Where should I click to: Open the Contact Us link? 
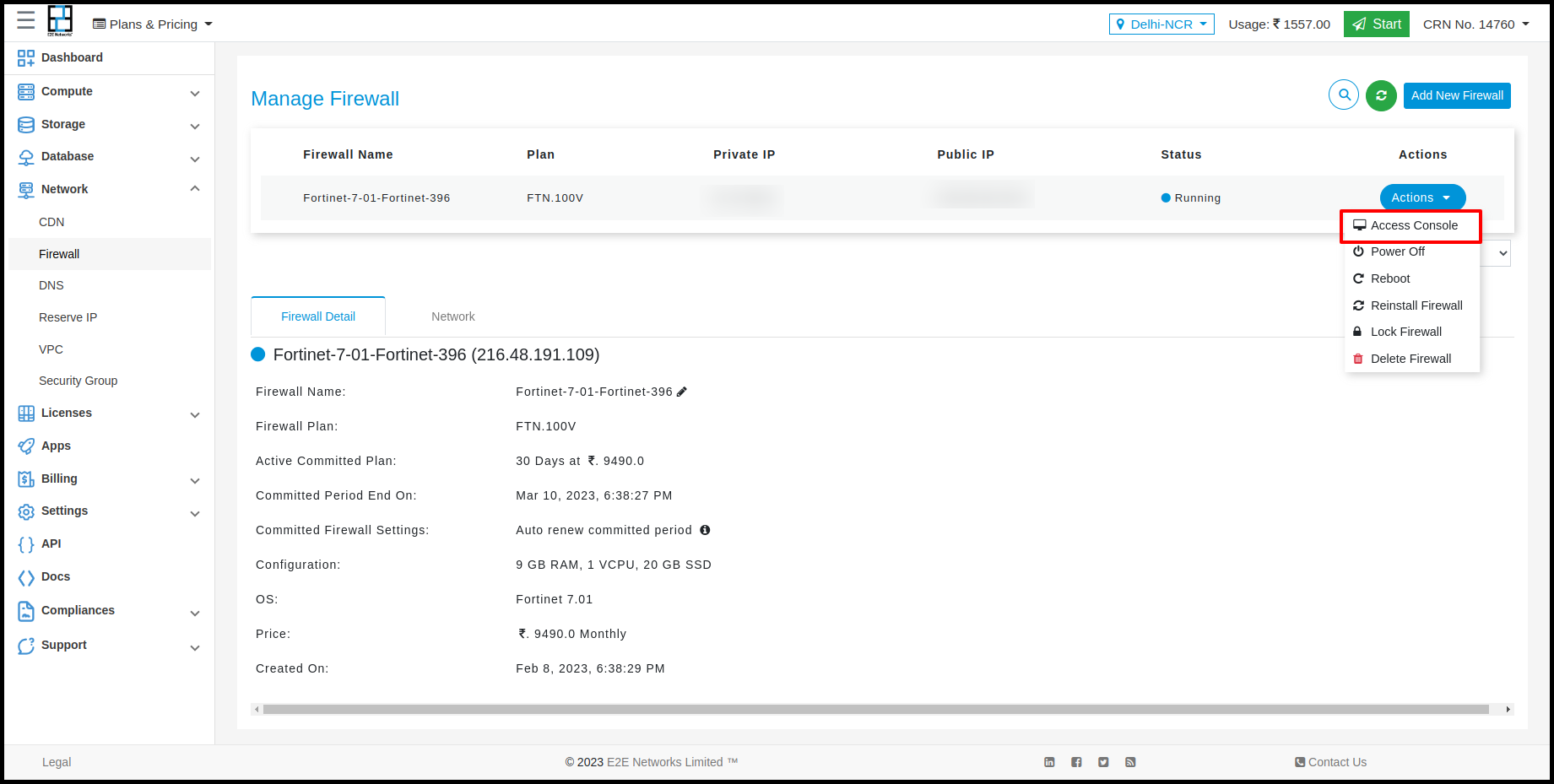pyautogui.click(x=1331, y=762)
